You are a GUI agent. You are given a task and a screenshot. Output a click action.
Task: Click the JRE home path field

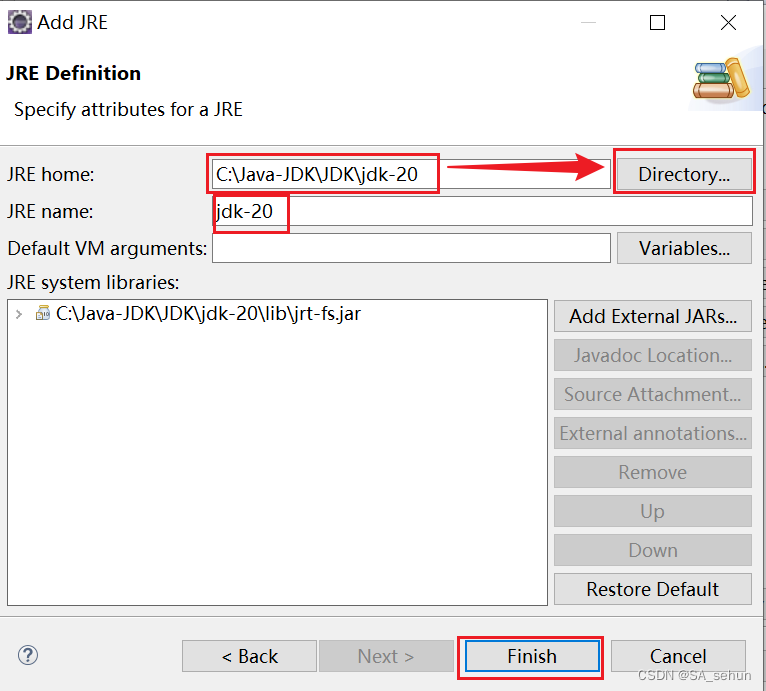point(411,174)
